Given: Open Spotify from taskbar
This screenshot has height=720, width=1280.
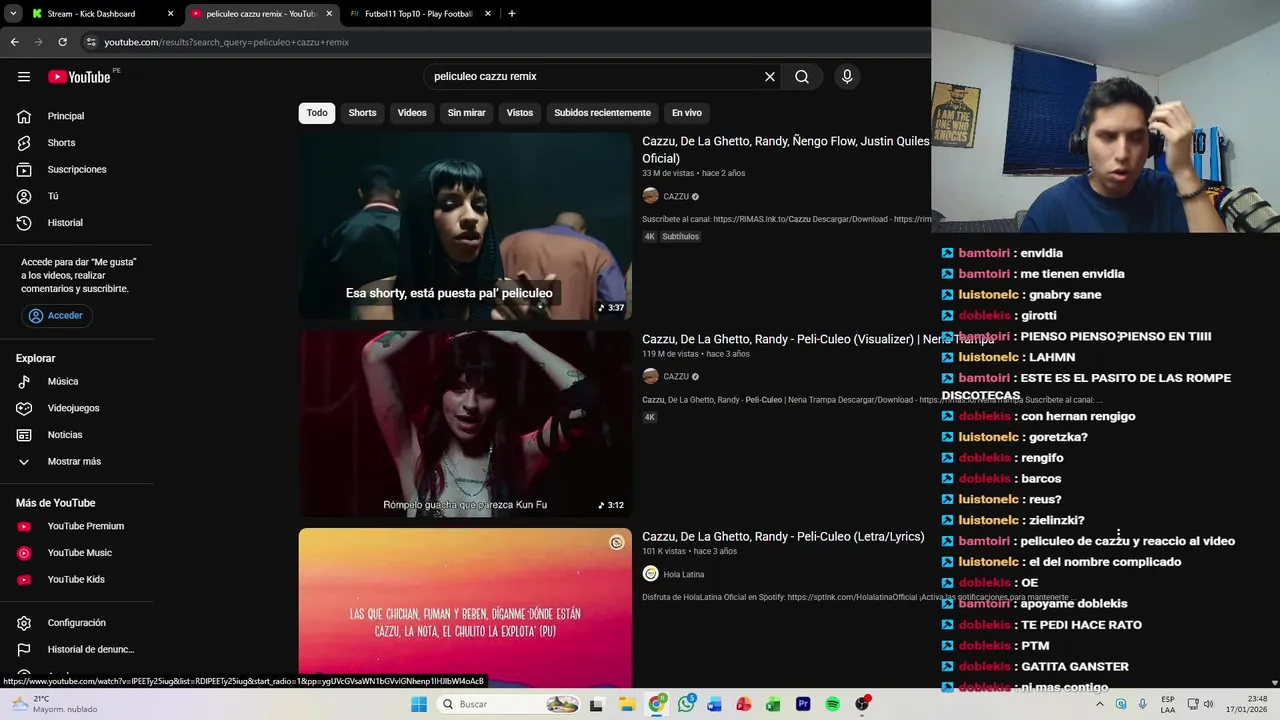Looking at the screenshot, I should pyautogui.click(x=832, y=704).
